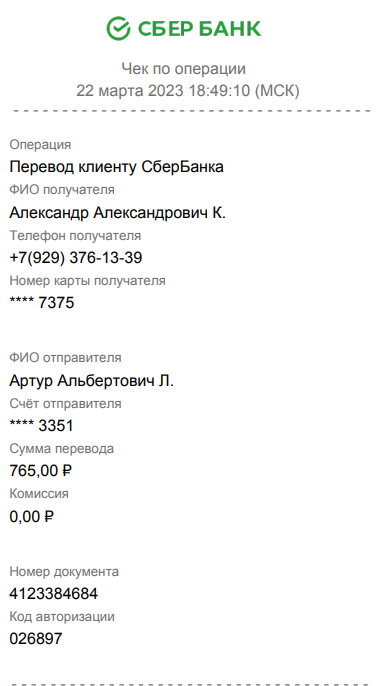Select phone number +7(929) 376-13-39
Viewport: 378px width, 686px height.
[76, 258]
